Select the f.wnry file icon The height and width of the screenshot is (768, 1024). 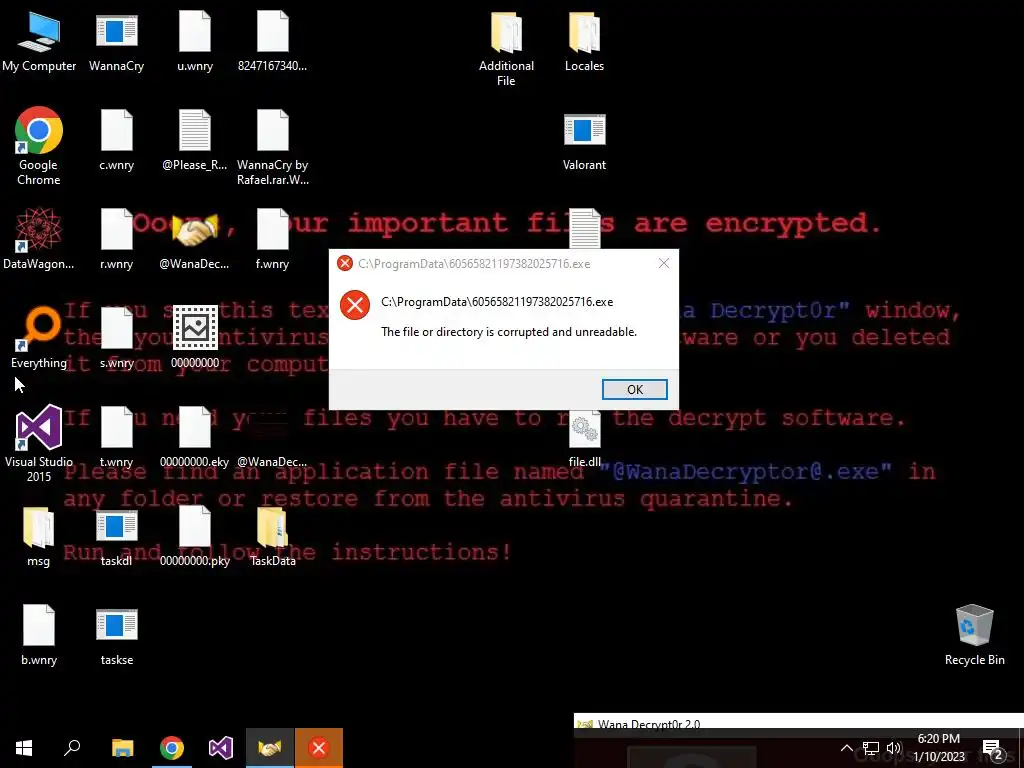pyautogui.click(x=272, y=239)
